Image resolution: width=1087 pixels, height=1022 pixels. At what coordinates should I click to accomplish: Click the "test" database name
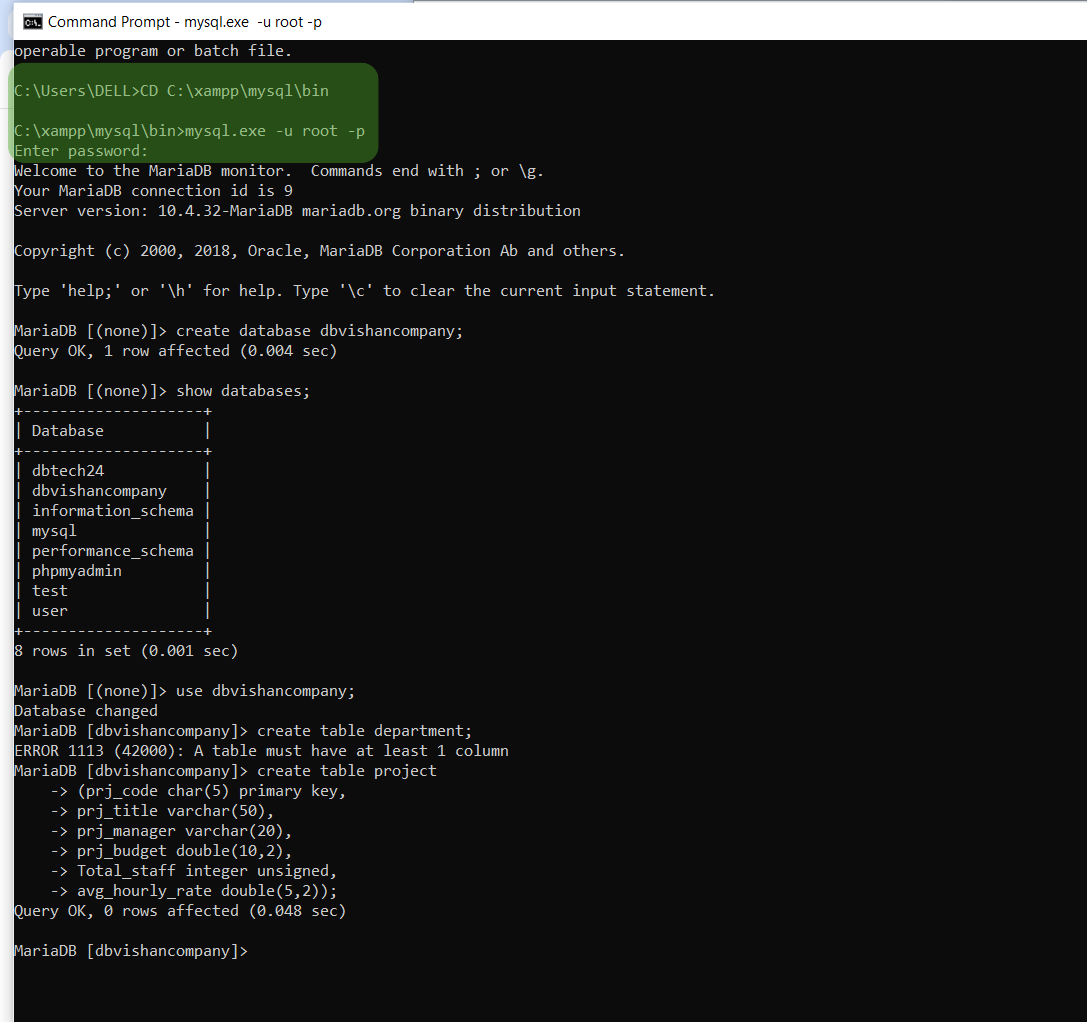(49, 590)
